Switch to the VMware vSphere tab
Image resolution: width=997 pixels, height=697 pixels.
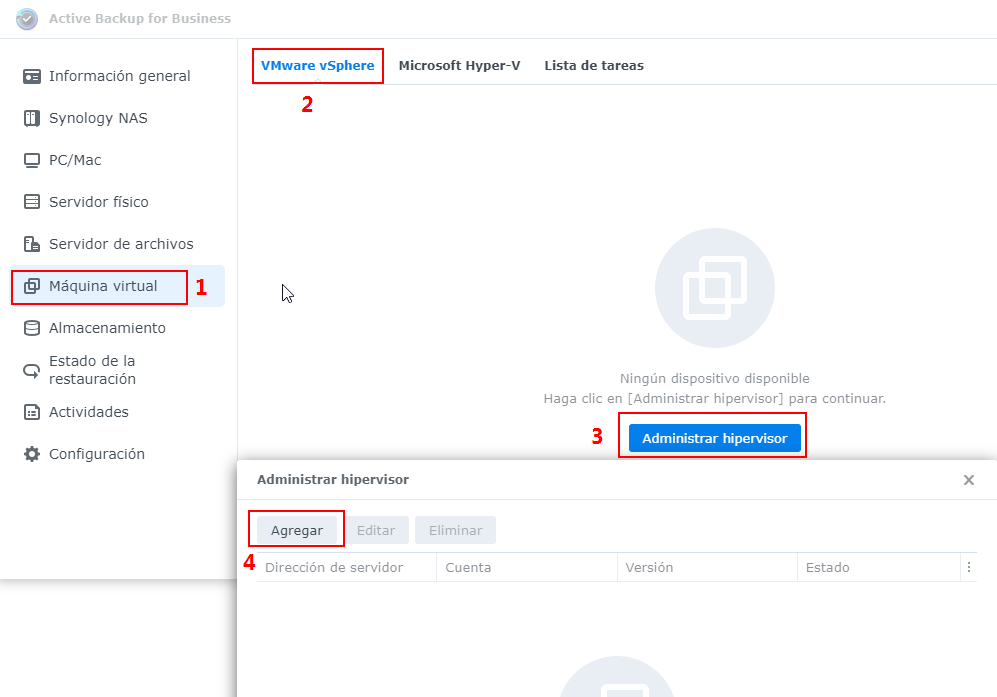[x=317, y=66]
